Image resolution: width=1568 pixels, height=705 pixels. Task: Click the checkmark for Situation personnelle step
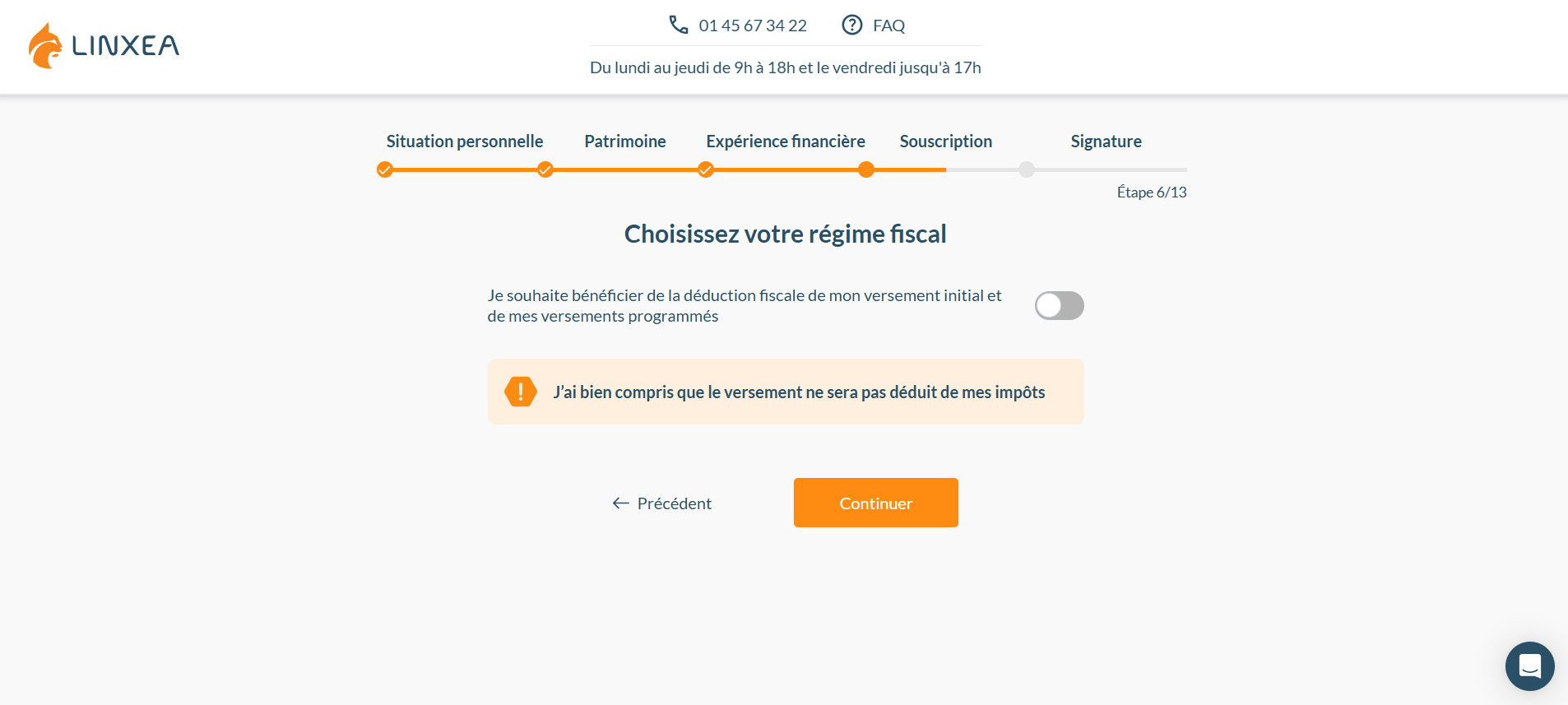point(385,169)
